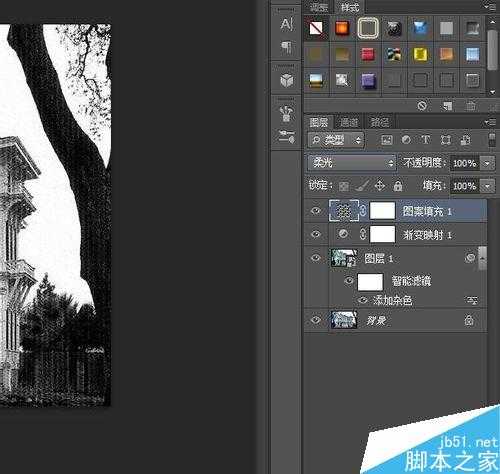The height and width of the screenshot is (474, 500).
Task: Open the 填充 fill dropdown arrow
Action: (488, 186)
